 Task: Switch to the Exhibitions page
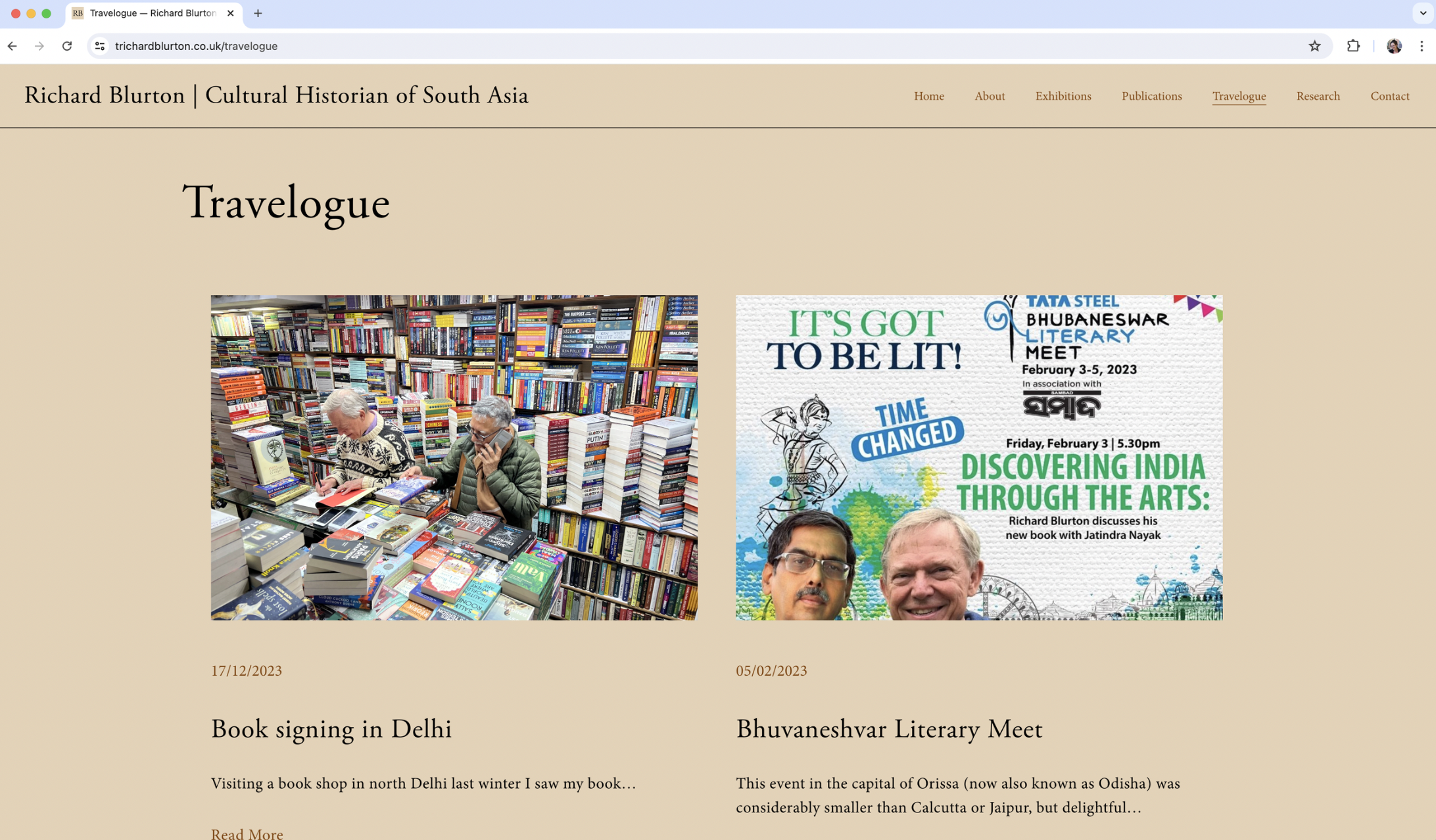click(x=1063, y=96)
